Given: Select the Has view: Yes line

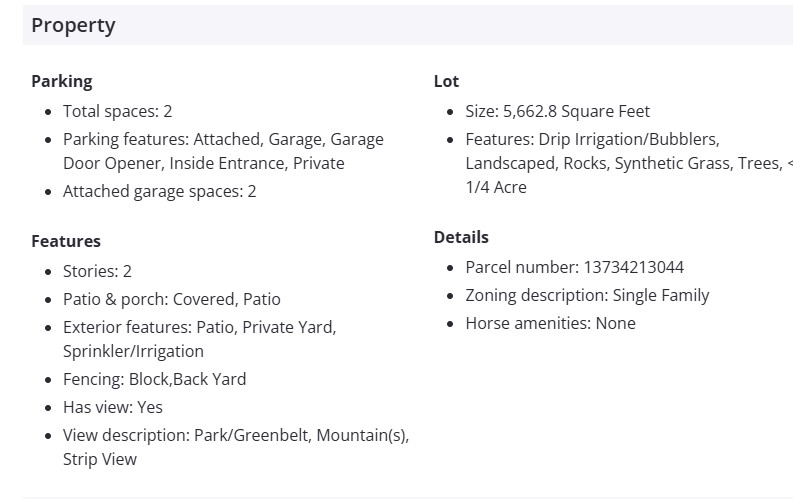Looking at the screenshot, I should point(112,407).
